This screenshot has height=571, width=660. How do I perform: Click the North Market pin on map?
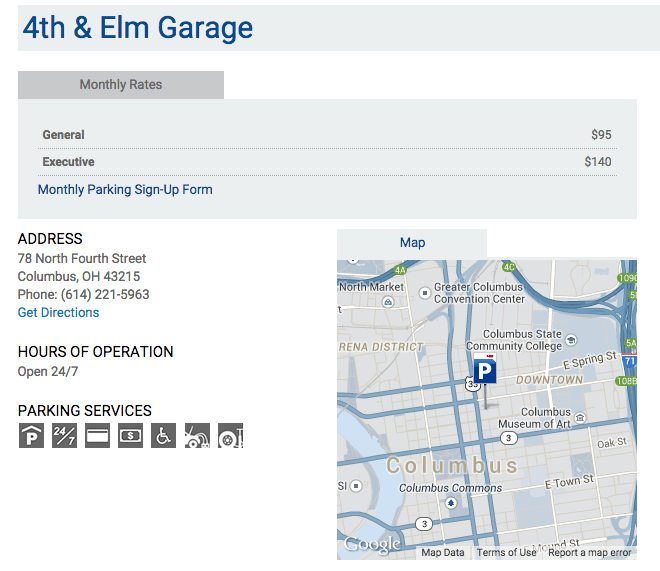click(388, 302)
